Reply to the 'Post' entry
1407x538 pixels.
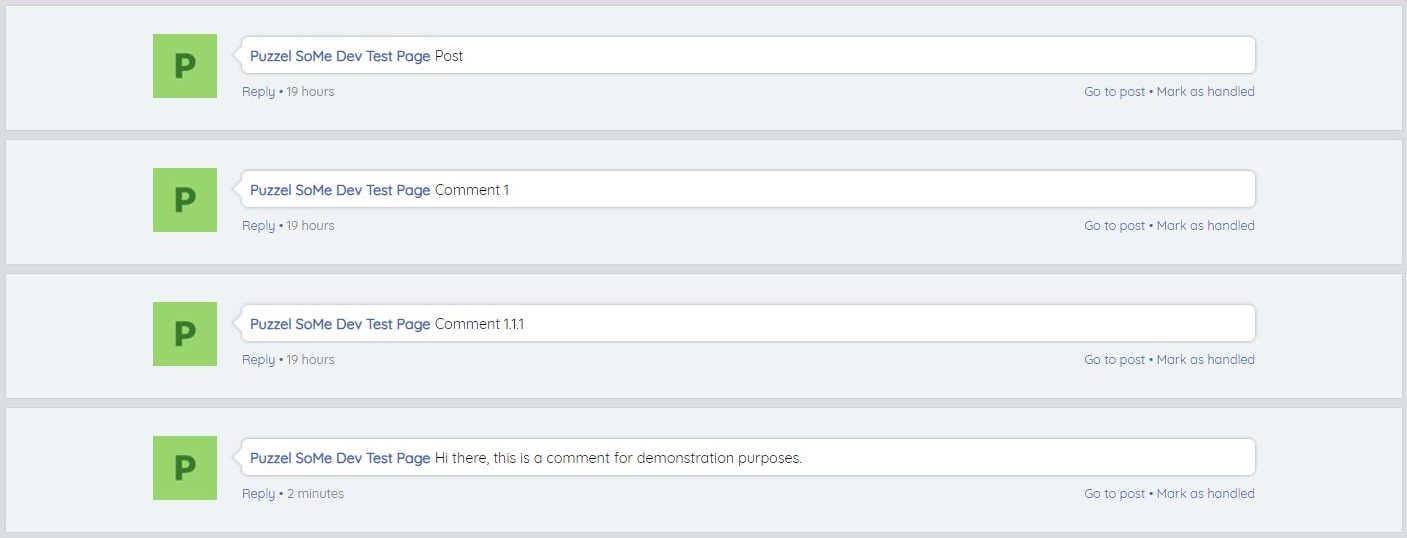click(258, 92)
